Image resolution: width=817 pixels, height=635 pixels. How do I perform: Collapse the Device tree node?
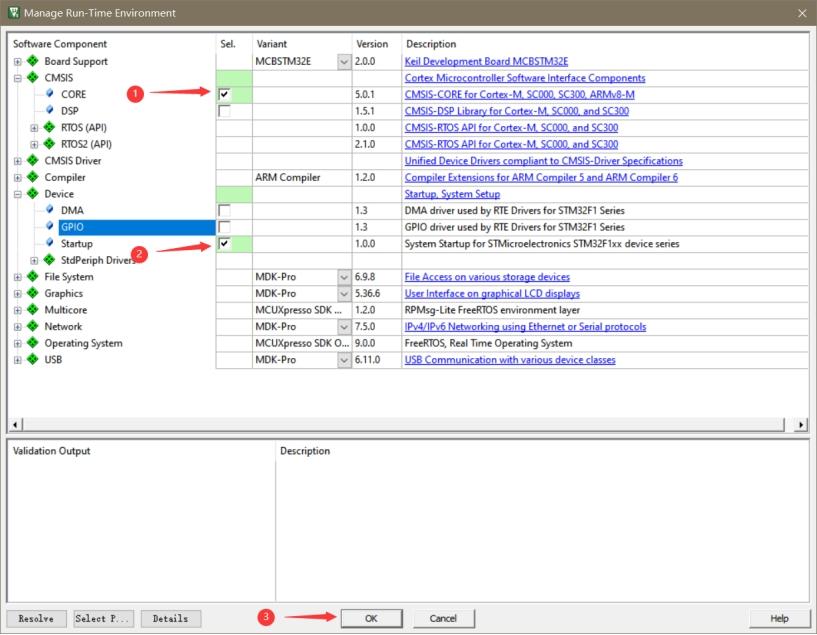pyautogui.click(x=18, y=194)
